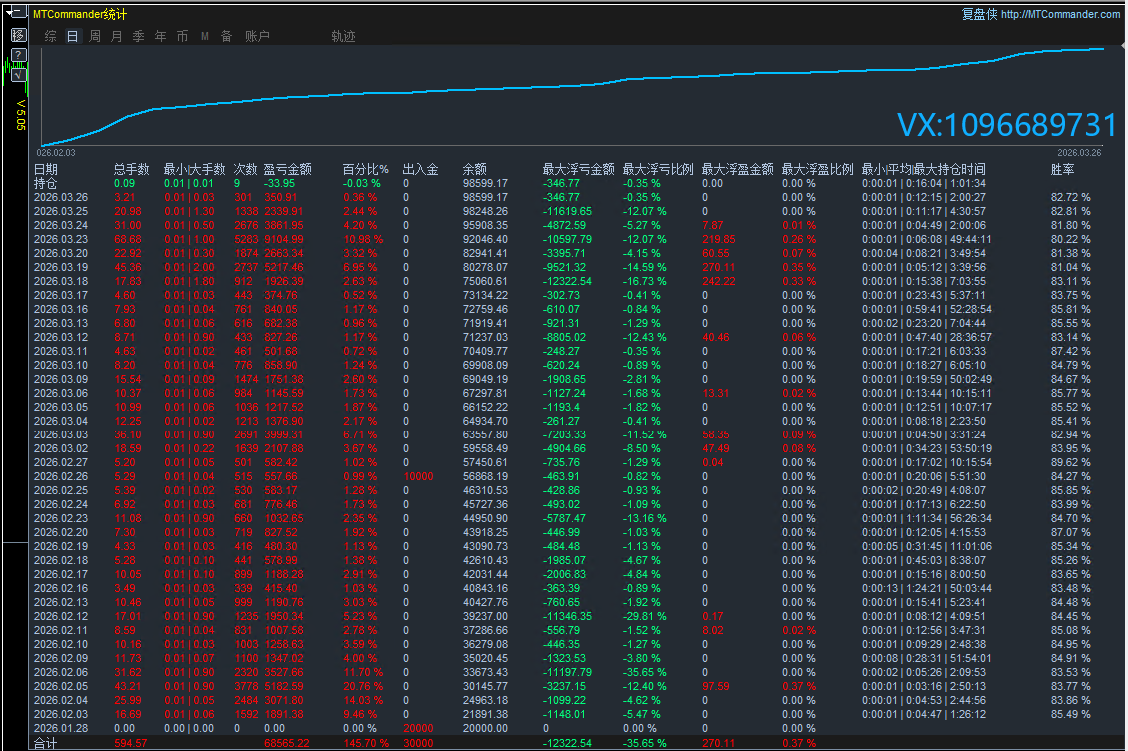The height and width of the screenshot is (751, 1128).
Task: Open the 备 notes tab
Action: (x=226, y=36)
